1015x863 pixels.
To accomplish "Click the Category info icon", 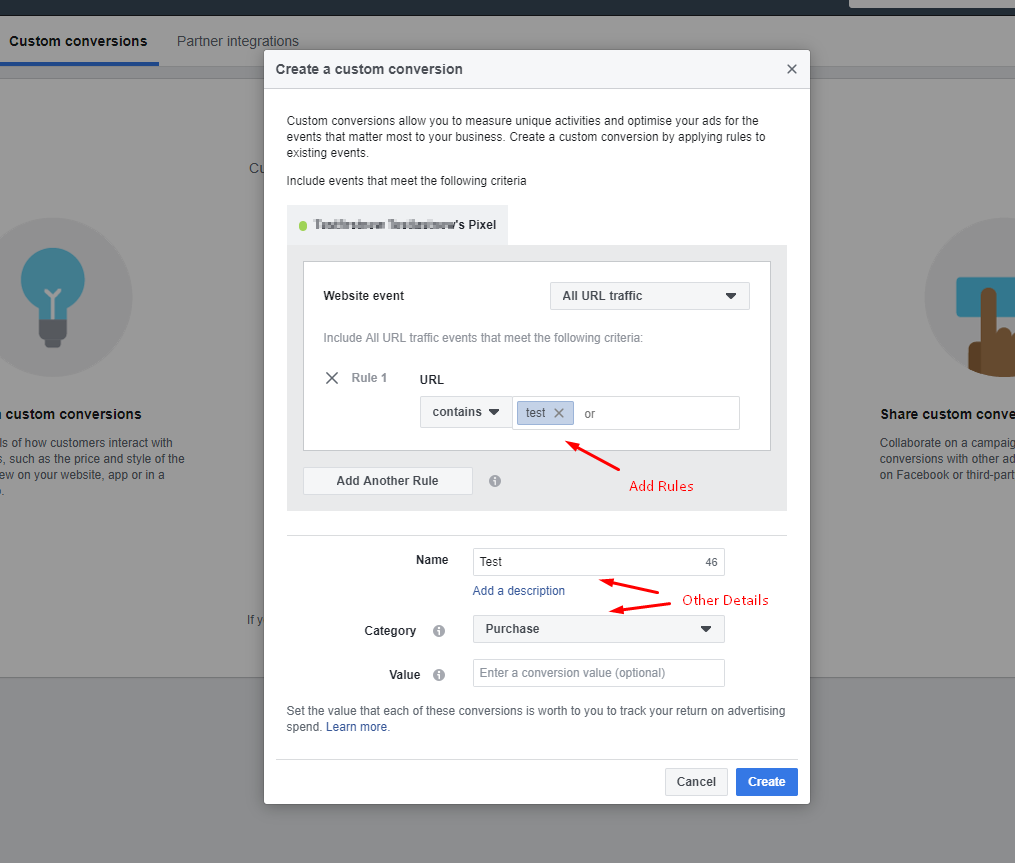I will click(438, 631).
